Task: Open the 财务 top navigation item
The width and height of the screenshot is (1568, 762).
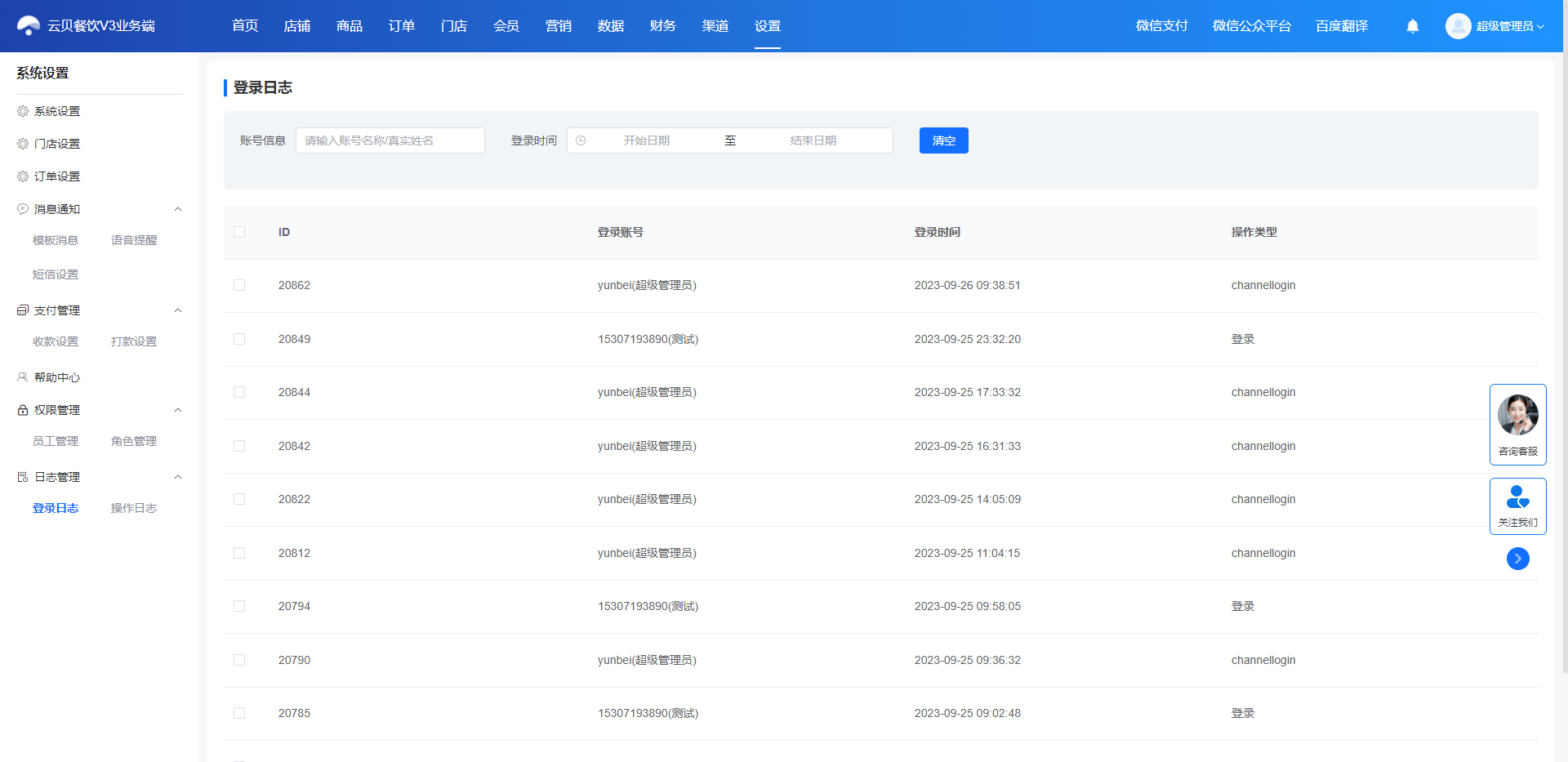Action: point(663,26)
